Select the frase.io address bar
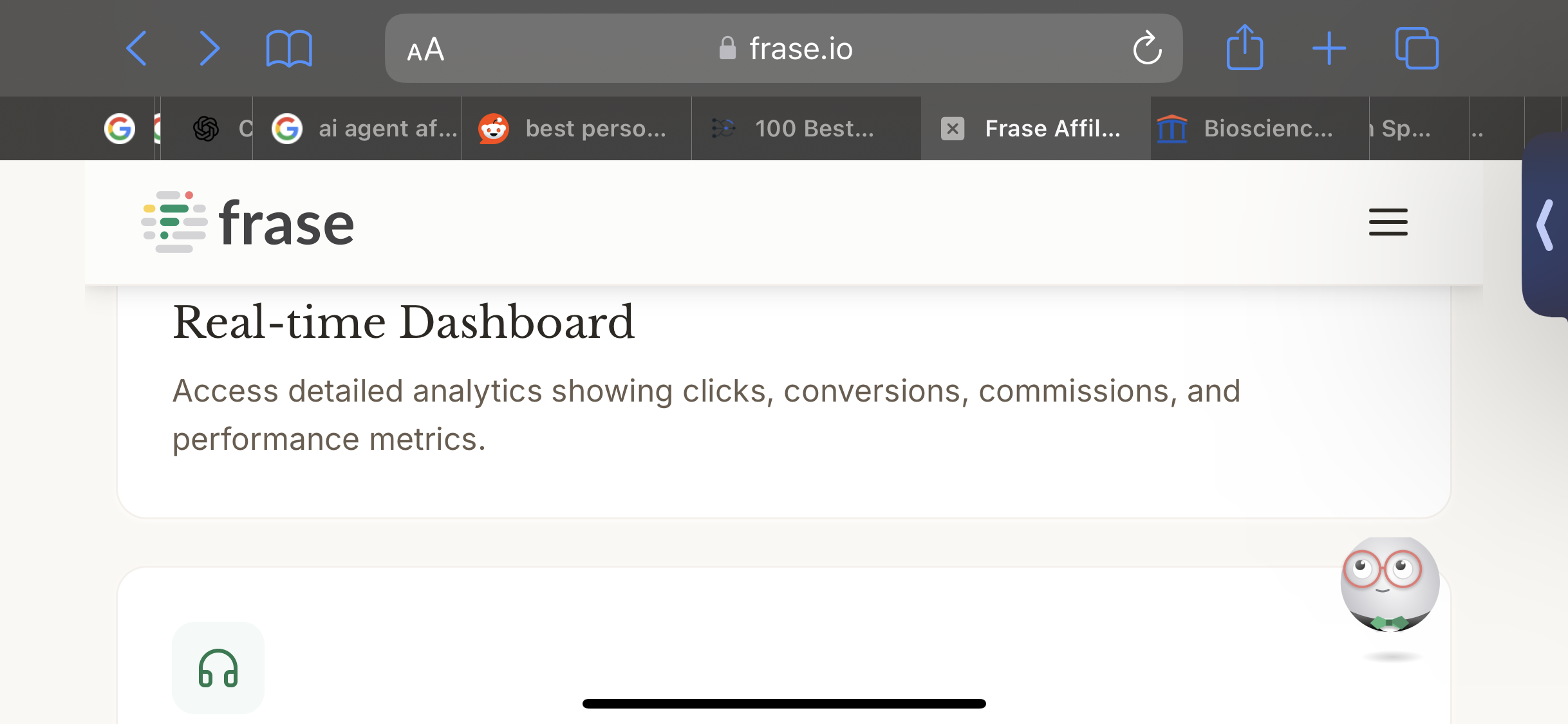Screen dimensions: 1568x724 click(783, 48)
